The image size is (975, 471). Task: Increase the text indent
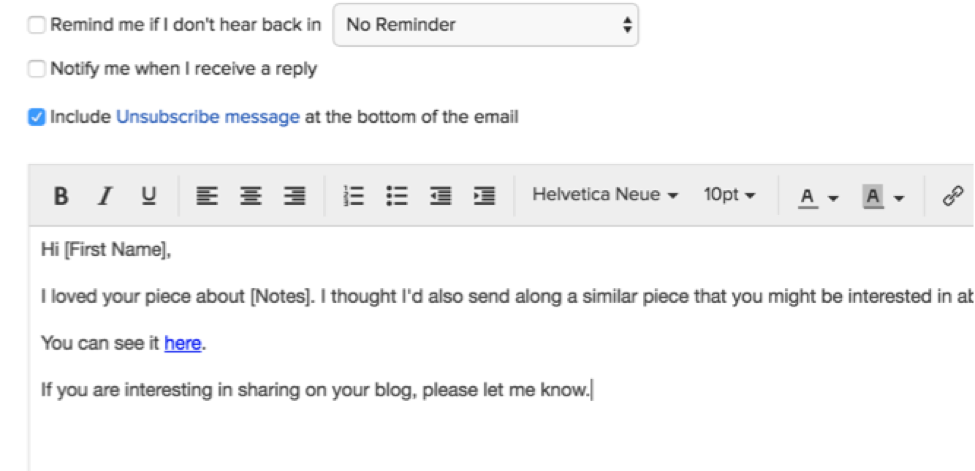[484, 196]
